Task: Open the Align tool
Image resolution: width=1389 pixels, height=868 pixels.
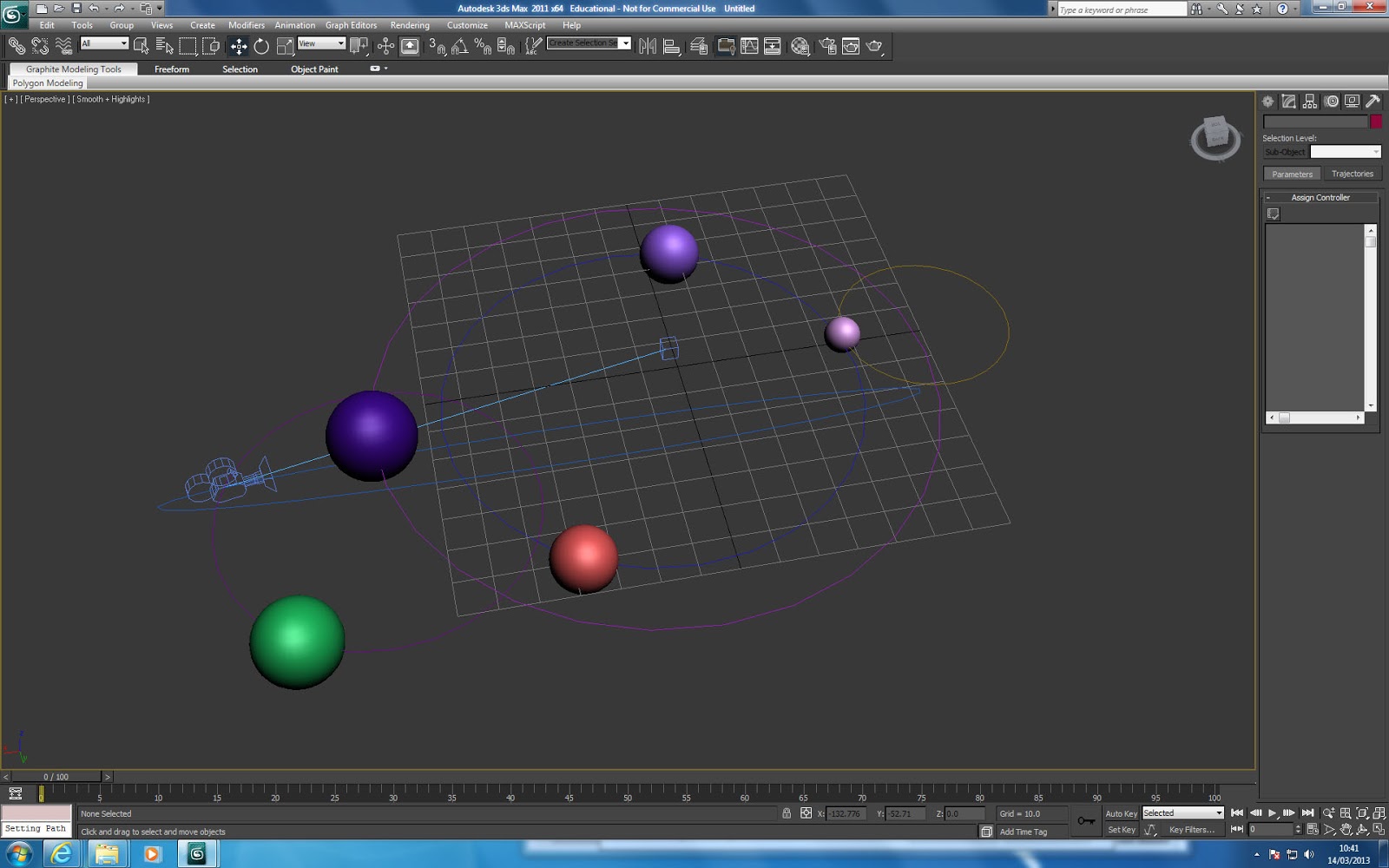Action: tap(671, 46)
